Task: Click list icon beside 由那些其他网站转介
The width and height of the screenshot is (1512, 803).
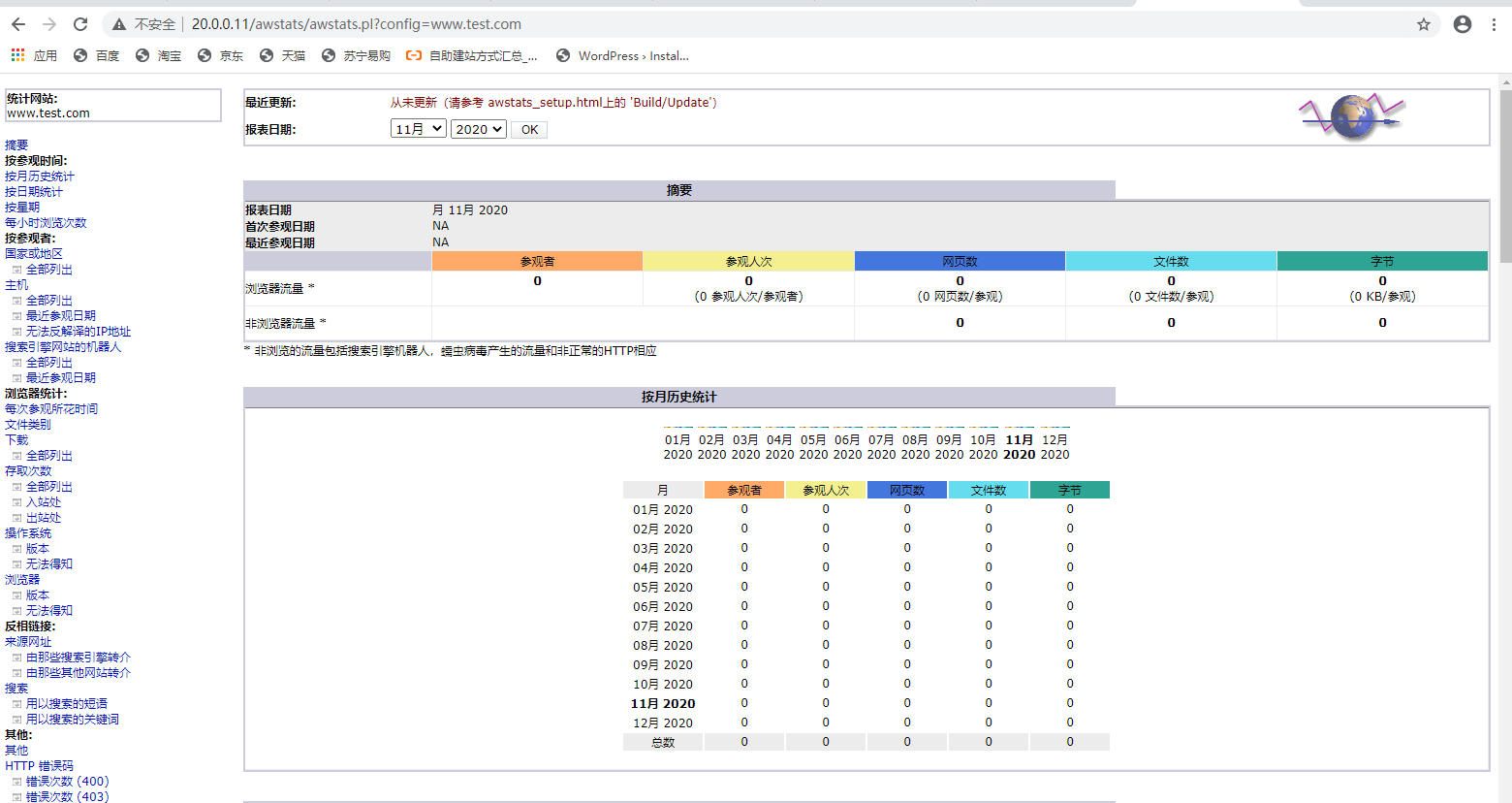Action: [16, 673]
